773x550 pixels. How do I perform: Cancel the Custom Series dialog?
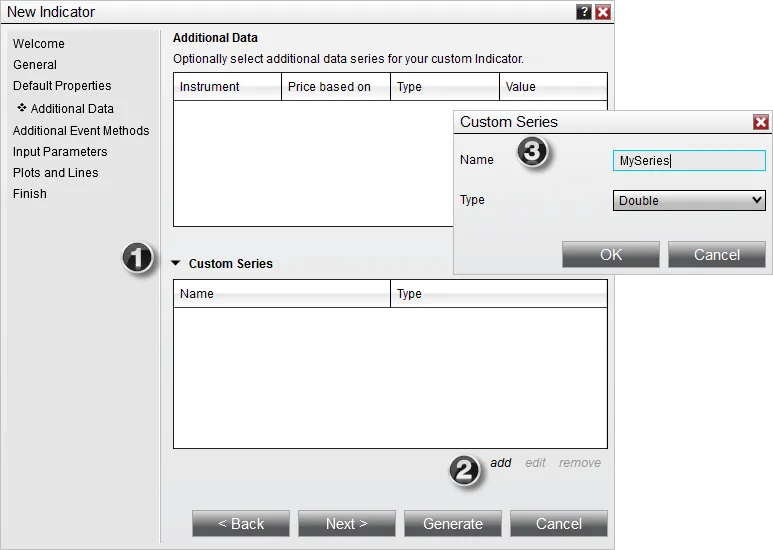click(x=716, y=254)
